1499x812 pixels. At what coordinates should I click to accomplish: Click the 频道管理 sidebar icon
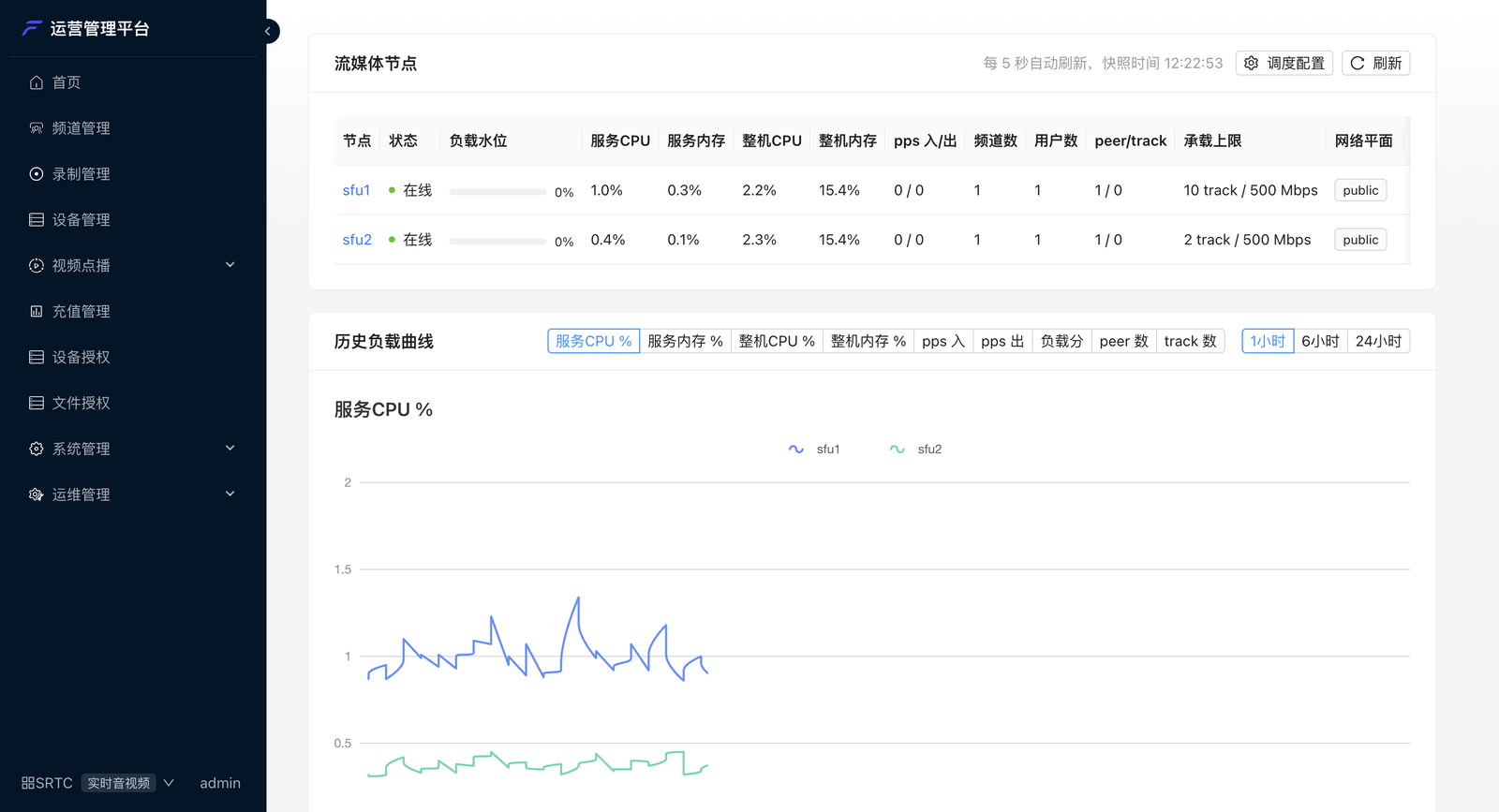click(37, 128)
